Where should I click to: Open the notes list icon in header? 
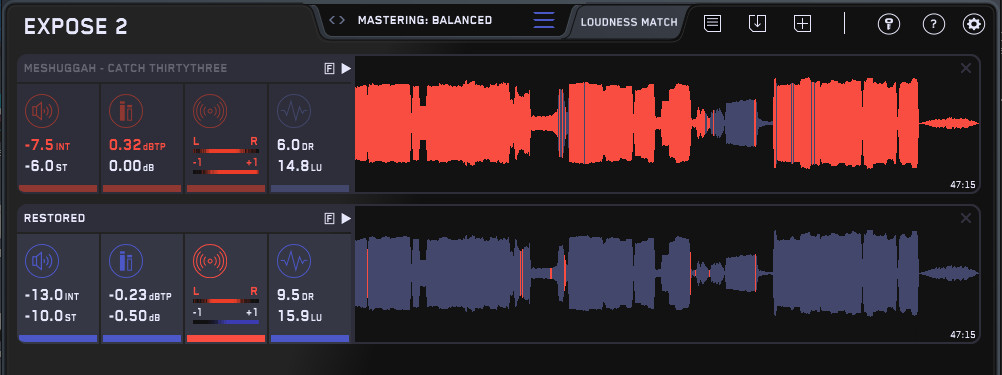coord(713,24)
